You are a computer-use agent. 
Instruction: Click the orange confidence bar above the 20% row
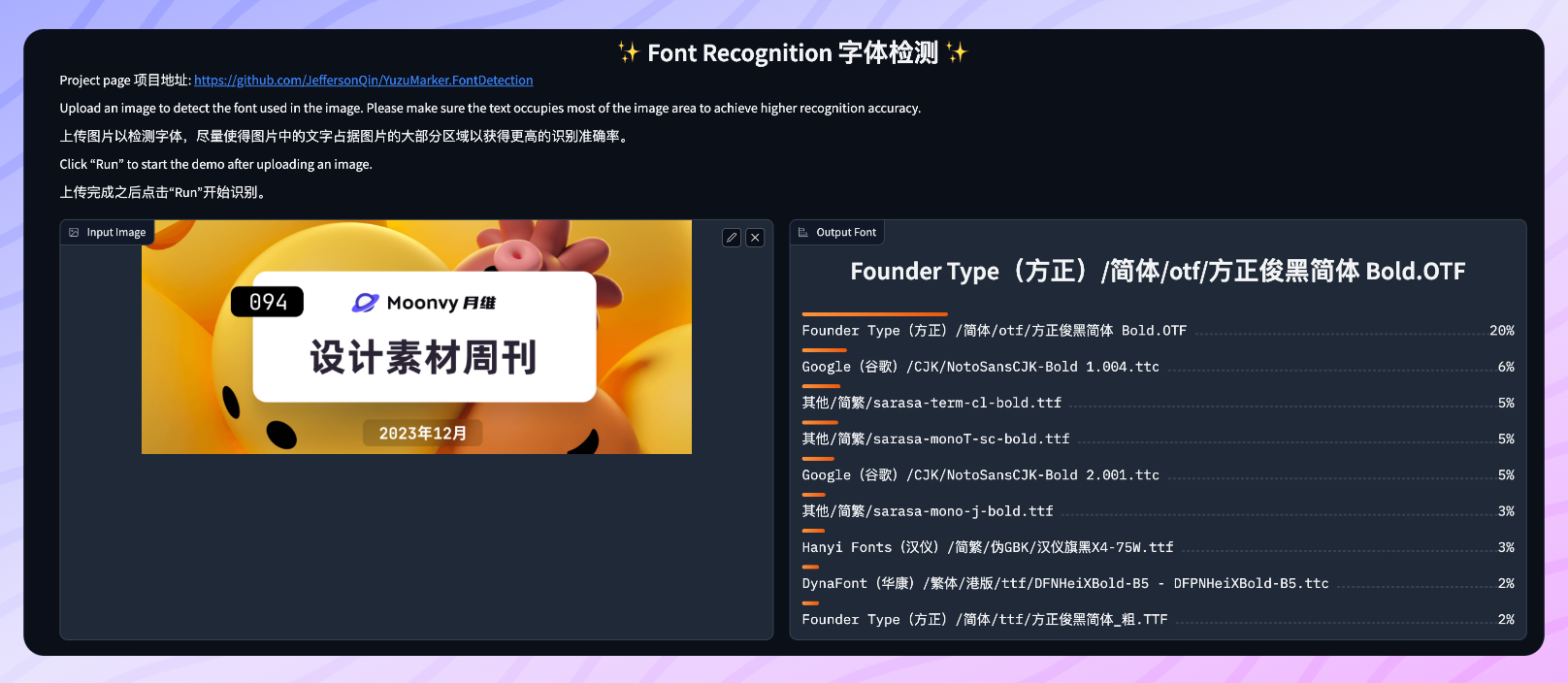pos(874,314)
